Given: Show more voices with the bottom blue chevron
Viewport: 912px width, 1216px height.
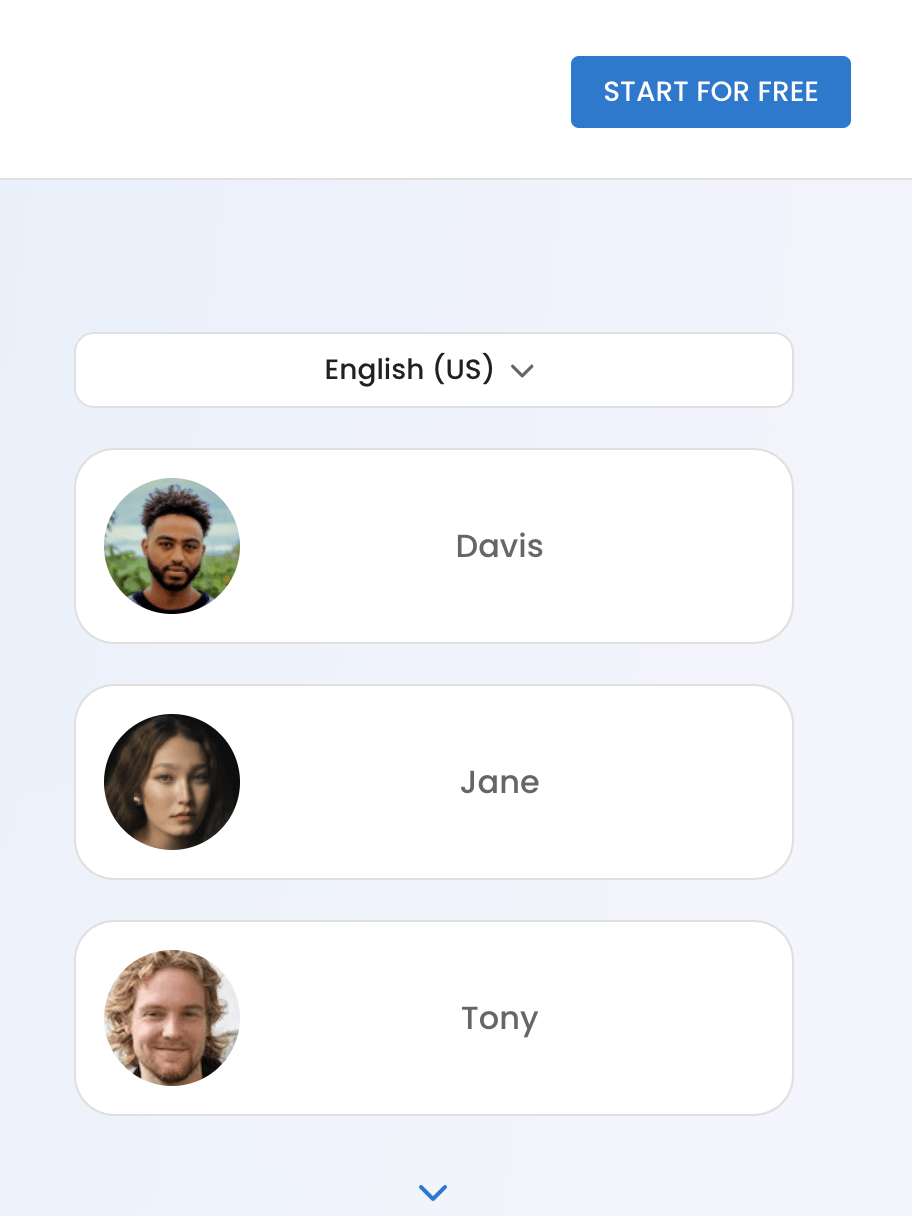Looking at the screenshot, I should click(432, 1192).
